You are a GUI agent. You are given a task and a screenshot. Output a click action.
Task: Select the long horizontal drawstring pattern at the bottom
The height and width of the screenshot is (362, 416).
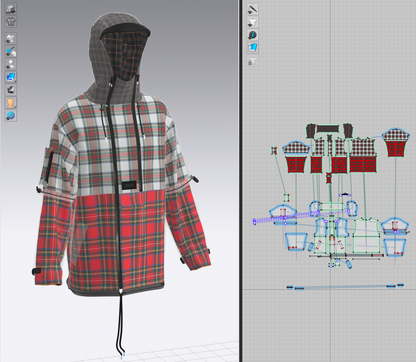345,286
